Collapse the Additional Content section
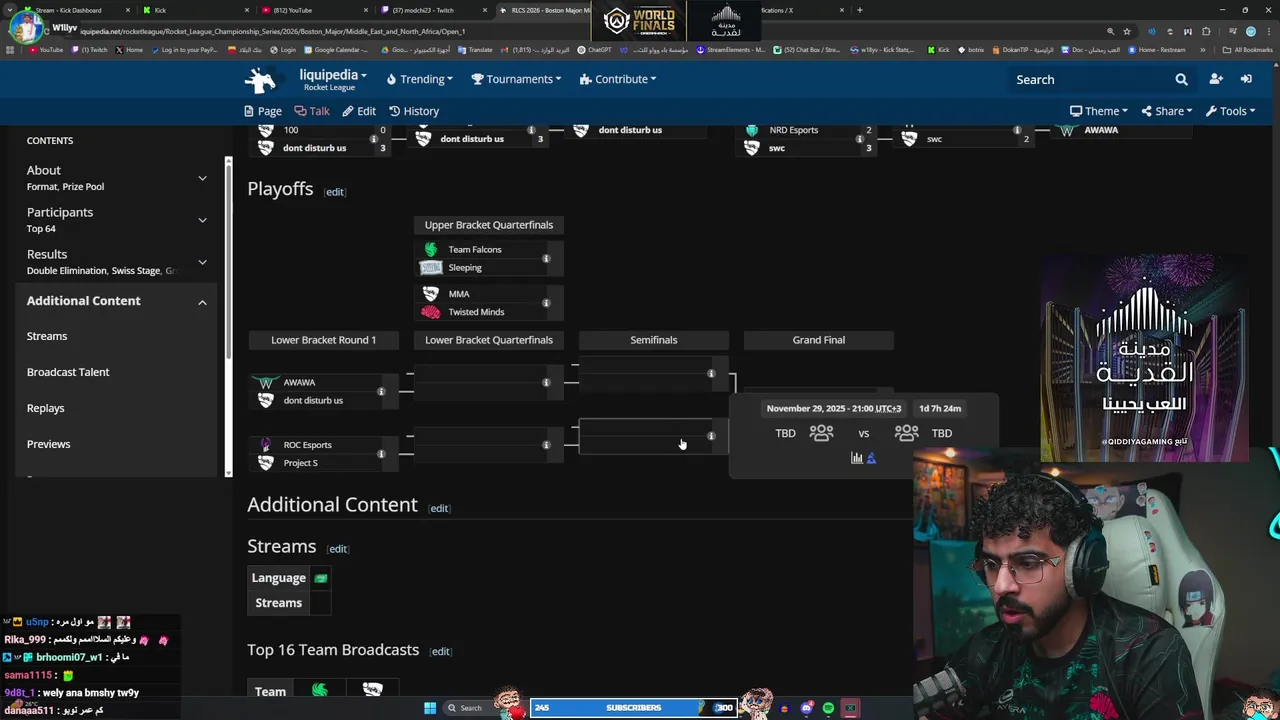The width and height of the screenshot is (1280, 720). pos(202,301)
